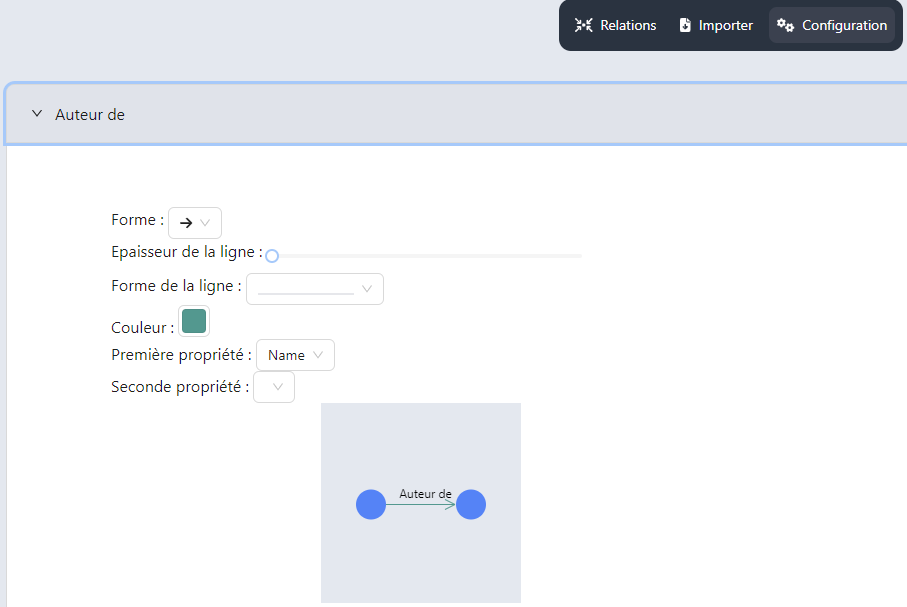
Task: Click the Auteur de edge label in preview
Action: [425, 493]
